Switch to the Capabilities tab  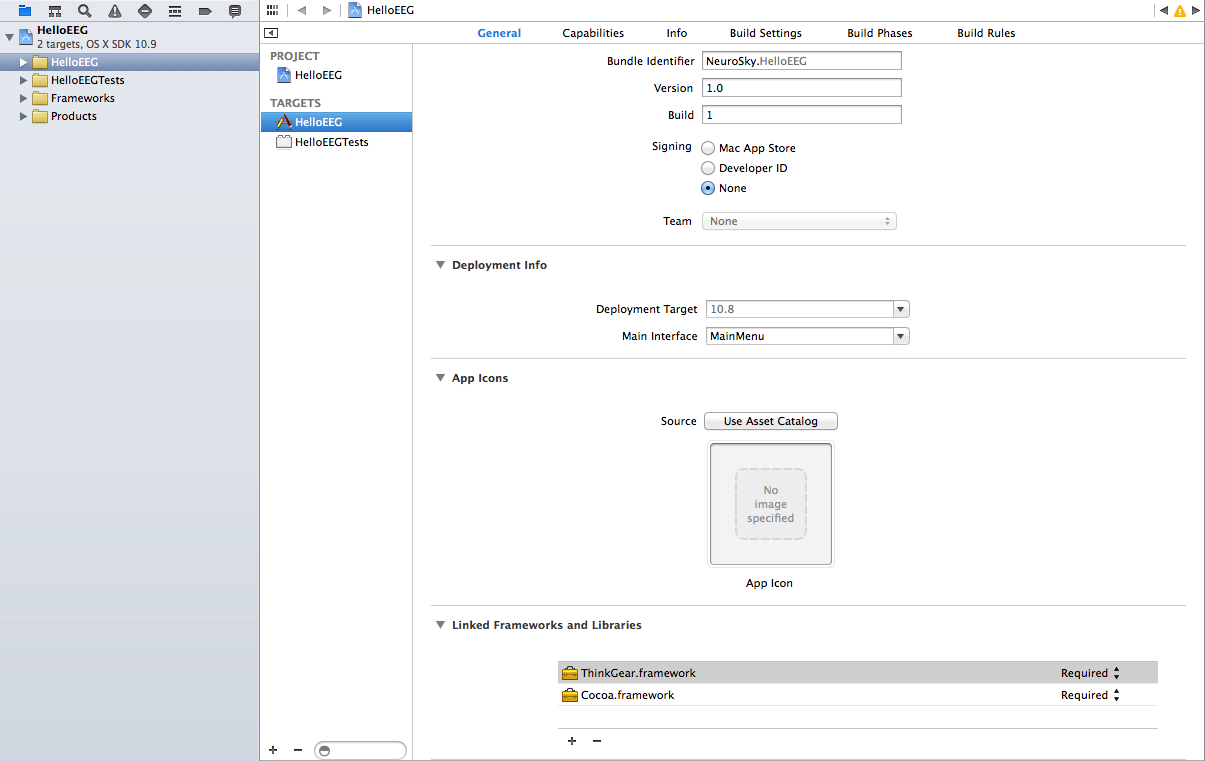[x=593, y=33]
